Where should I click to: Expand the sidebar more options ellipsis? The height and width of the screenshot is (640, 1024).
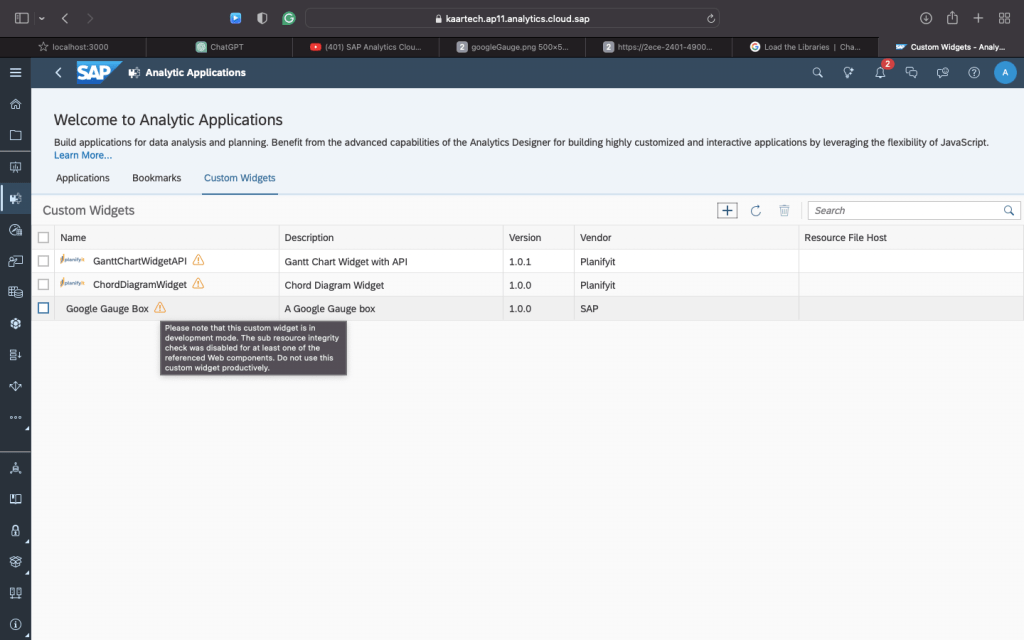[x=16, y=417]
